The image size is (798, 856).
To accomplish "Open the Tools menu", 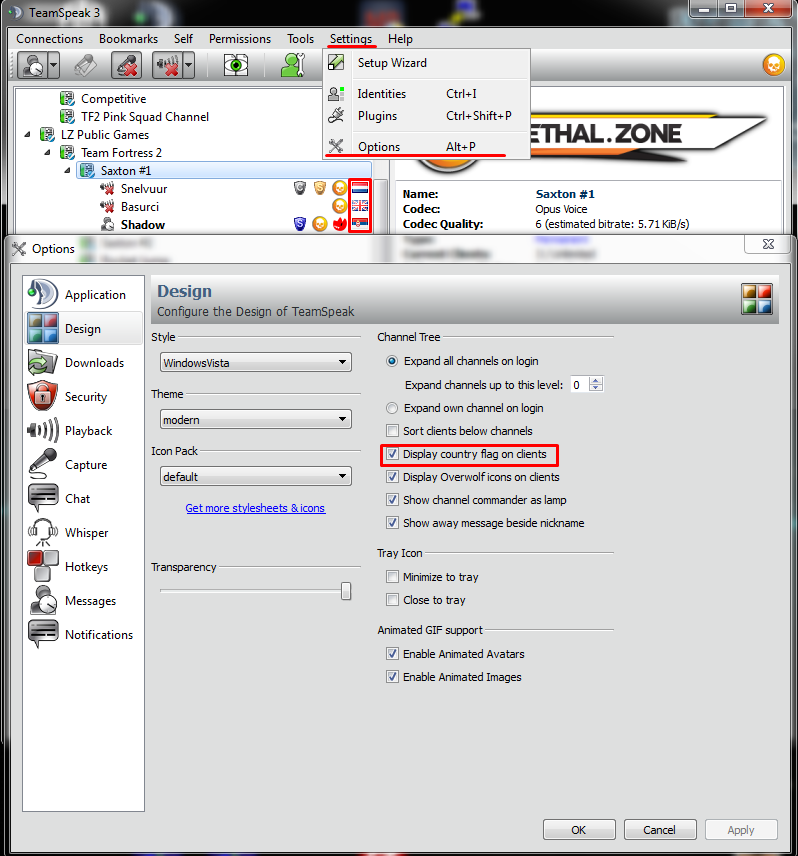I will click(x=300, y=39).
